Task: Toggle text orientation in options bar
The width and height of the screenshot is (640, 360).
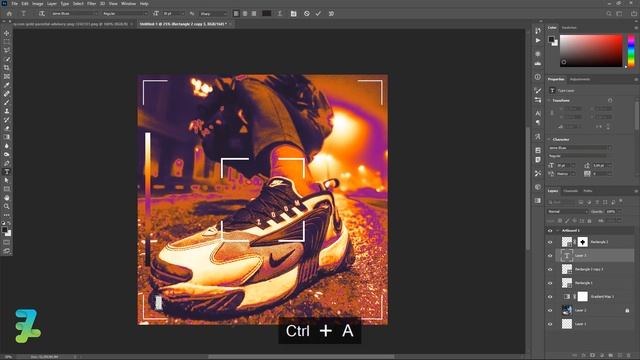Action: coord(42,13)
